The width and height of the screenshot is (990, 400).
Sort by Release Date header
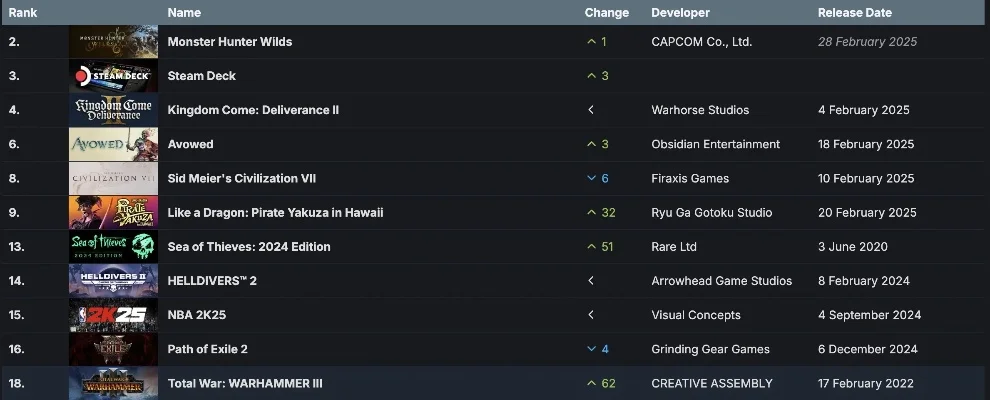(854, 13)
